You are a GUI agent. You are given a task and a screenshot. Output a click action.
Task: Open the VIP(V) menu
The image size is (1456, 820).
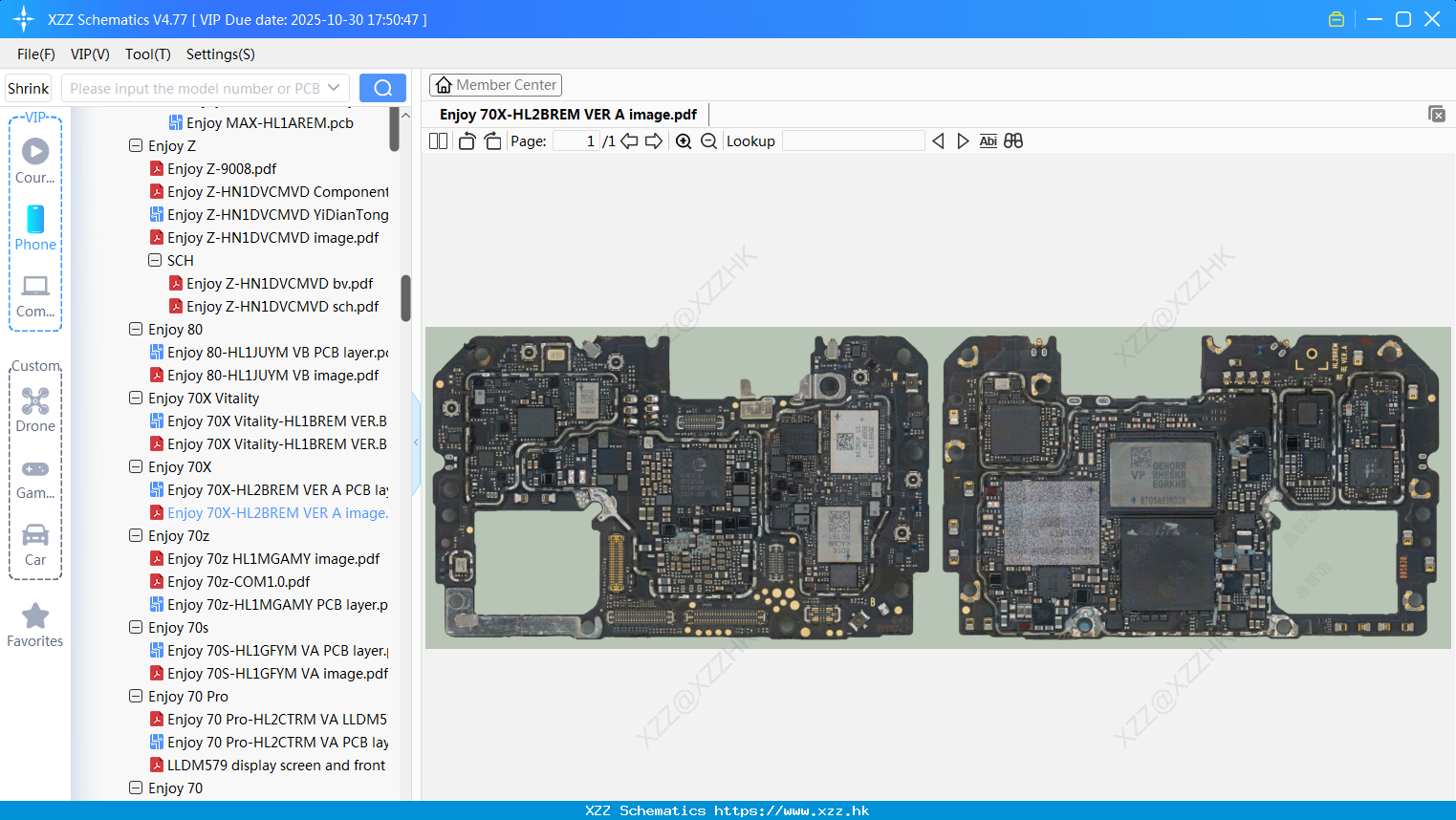click(x=90, y=54)
